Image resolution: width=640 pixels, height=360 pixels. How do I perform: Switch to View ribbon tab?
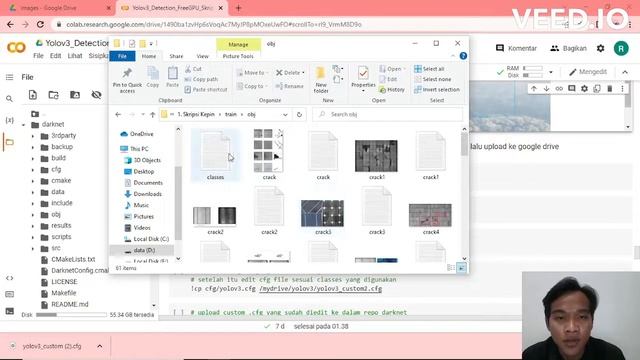(x=202, y=56)
